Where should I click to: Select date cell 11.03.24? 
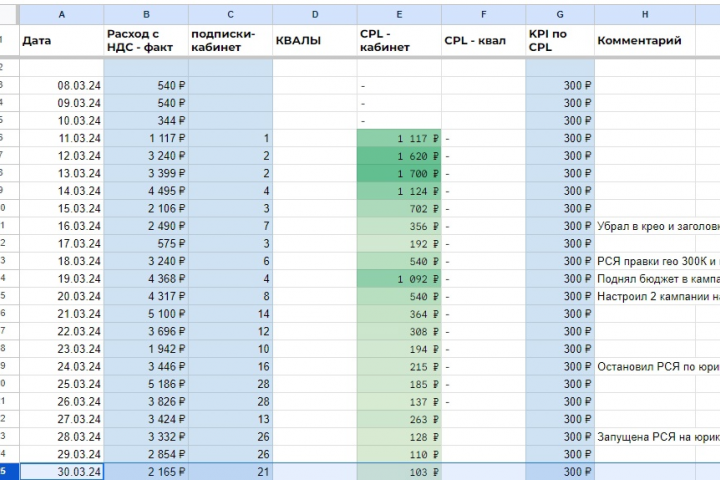(62, 138)
